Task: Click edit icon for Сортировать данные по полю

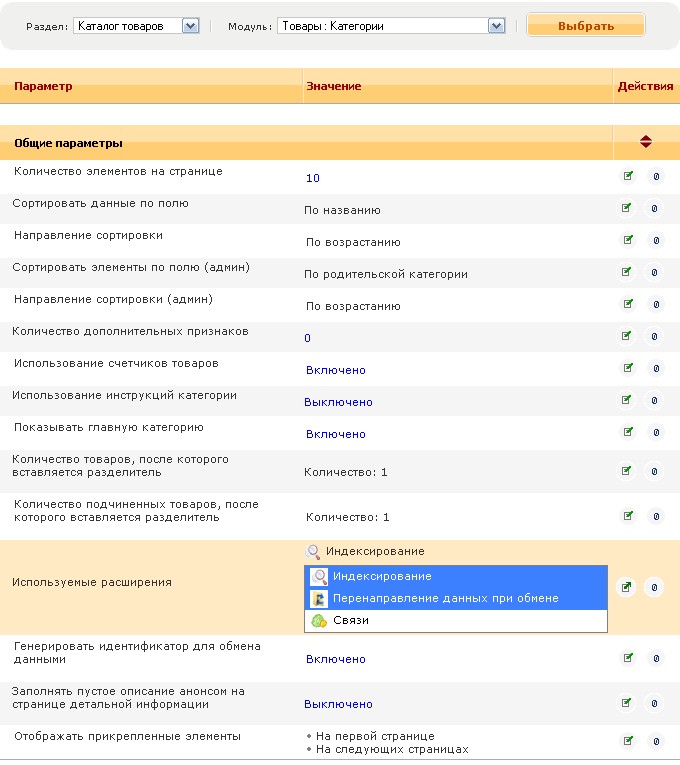Action: click(x=627, y=208)
